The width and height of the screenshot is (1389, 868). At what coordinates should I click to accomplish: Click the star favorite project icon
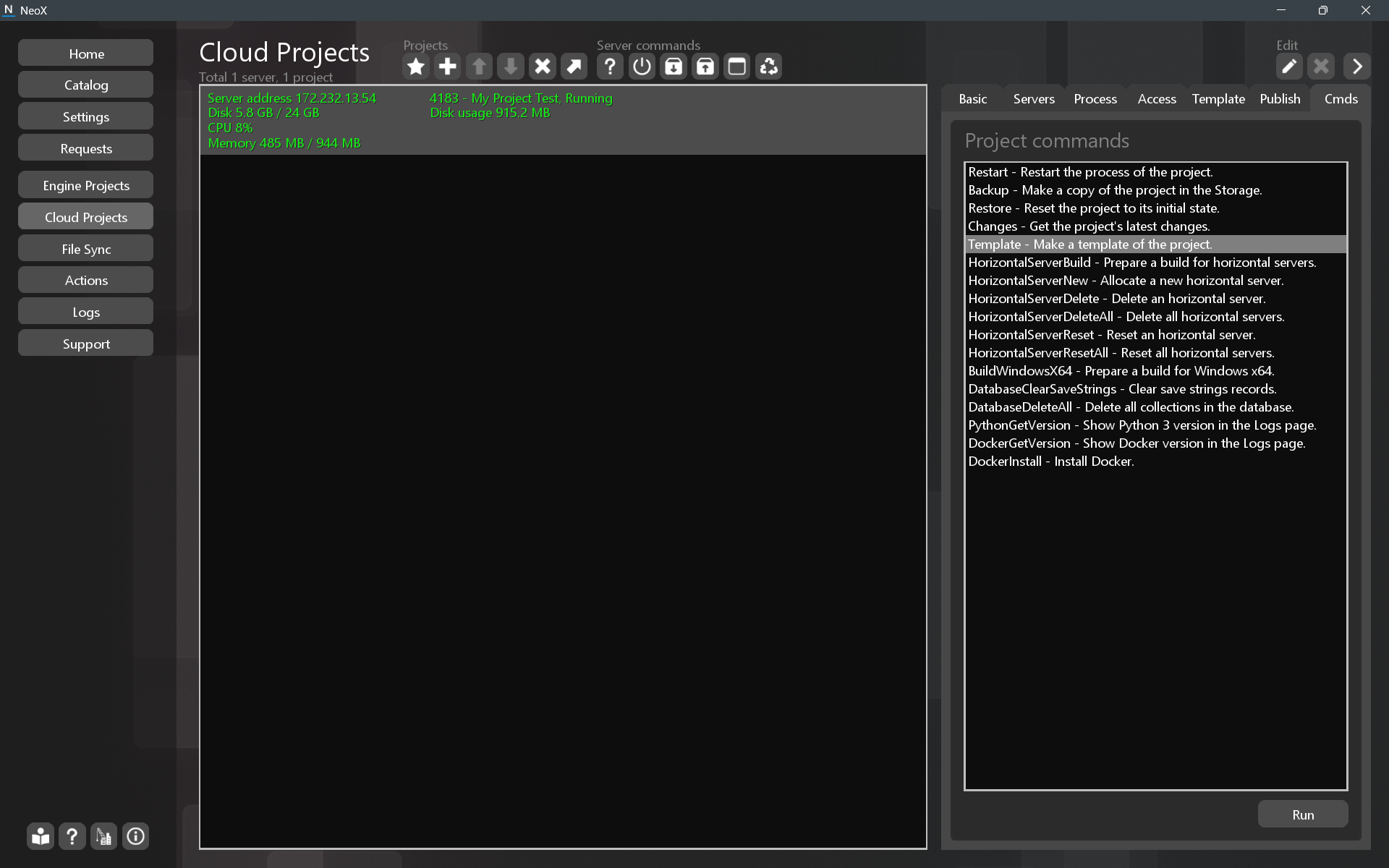tap(415, 67)
